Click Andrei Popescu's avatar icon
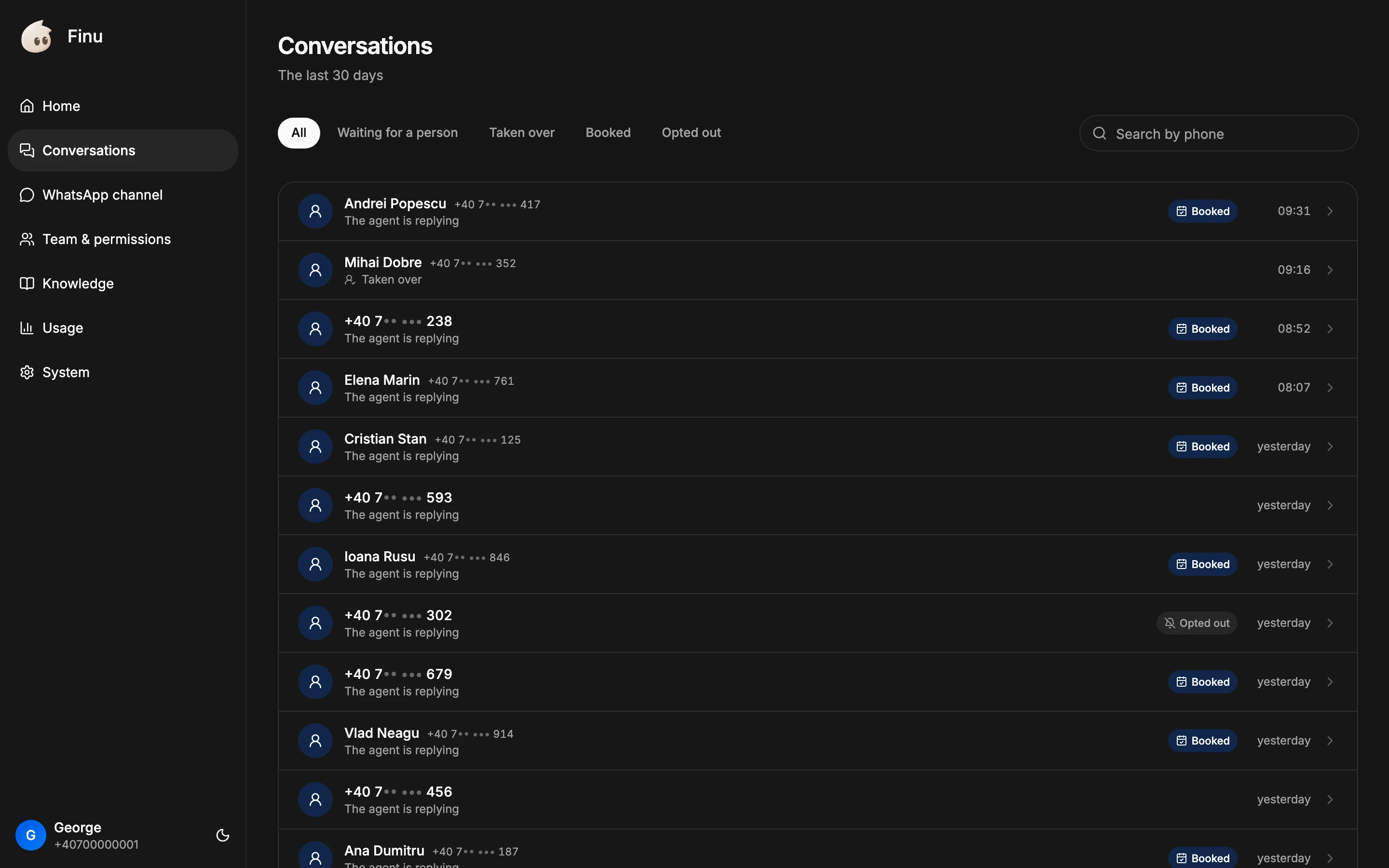 315,211
